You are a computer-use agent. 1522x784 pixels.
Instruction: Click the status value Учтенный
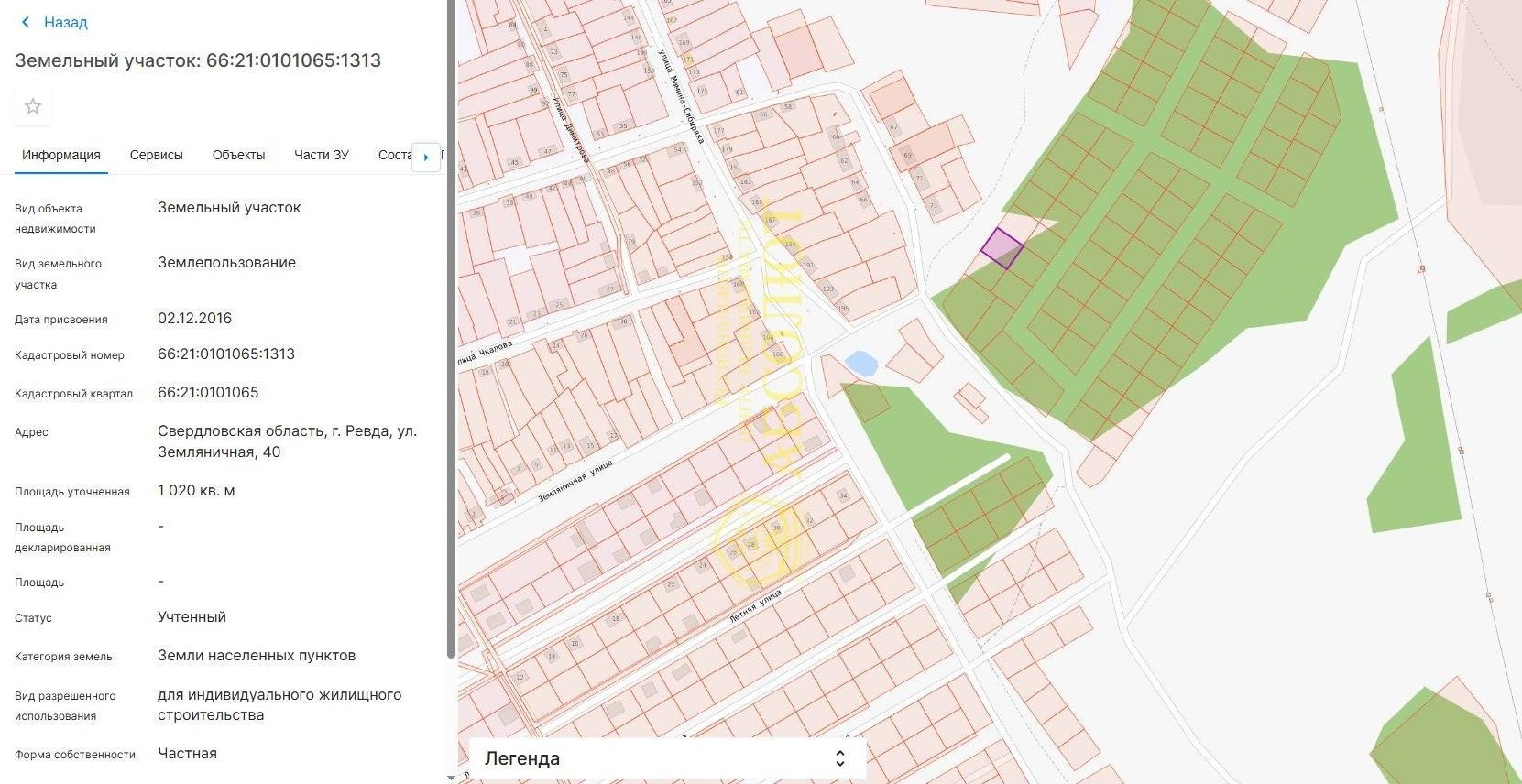pyautogui.click(x=192, y=617)
